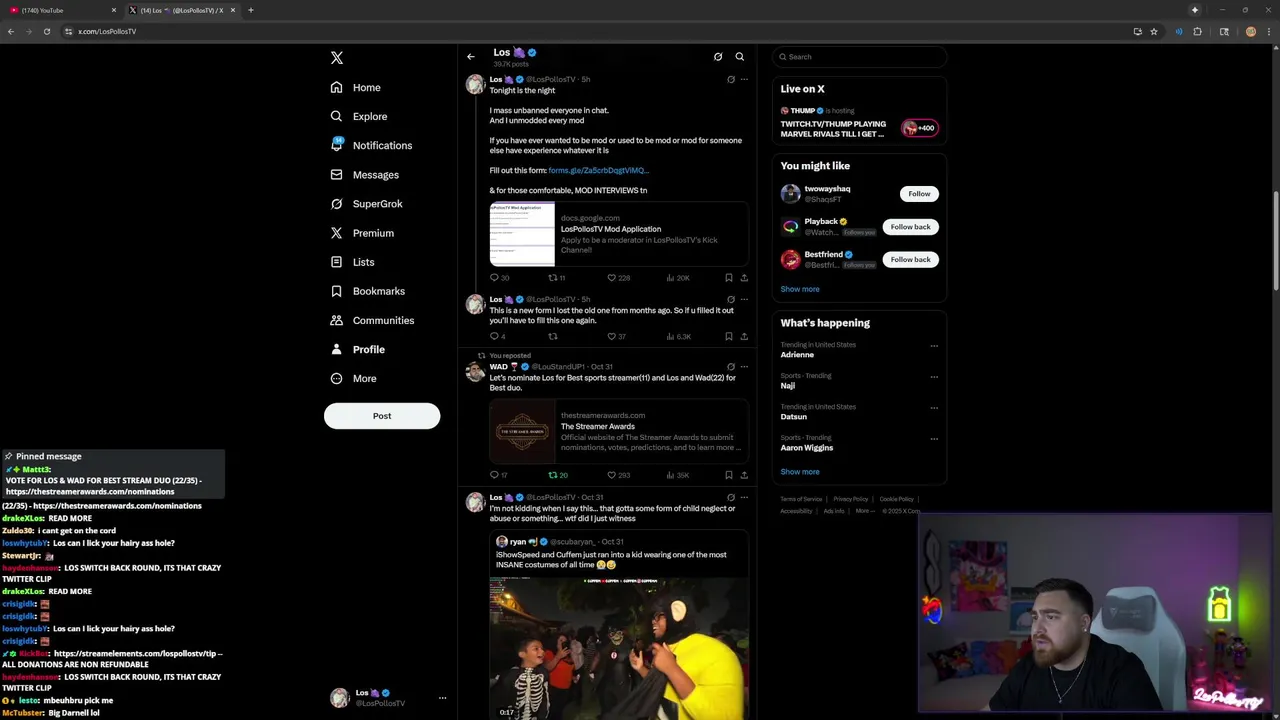Go back with profile header arrow
This screenshot has width=1280, height=720.
pos(471,57)
